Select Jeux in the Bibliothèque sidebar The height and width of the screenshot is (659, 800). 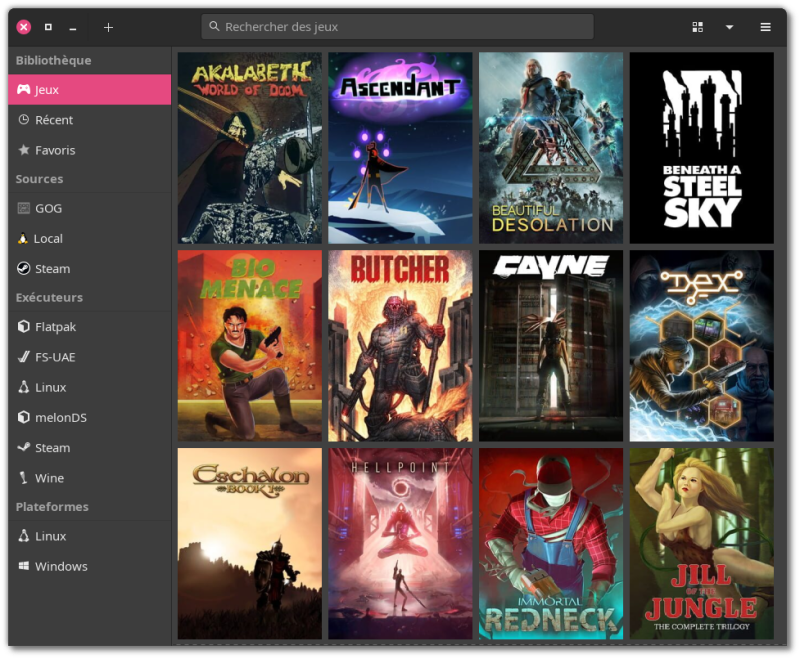(x=89, y=90)
